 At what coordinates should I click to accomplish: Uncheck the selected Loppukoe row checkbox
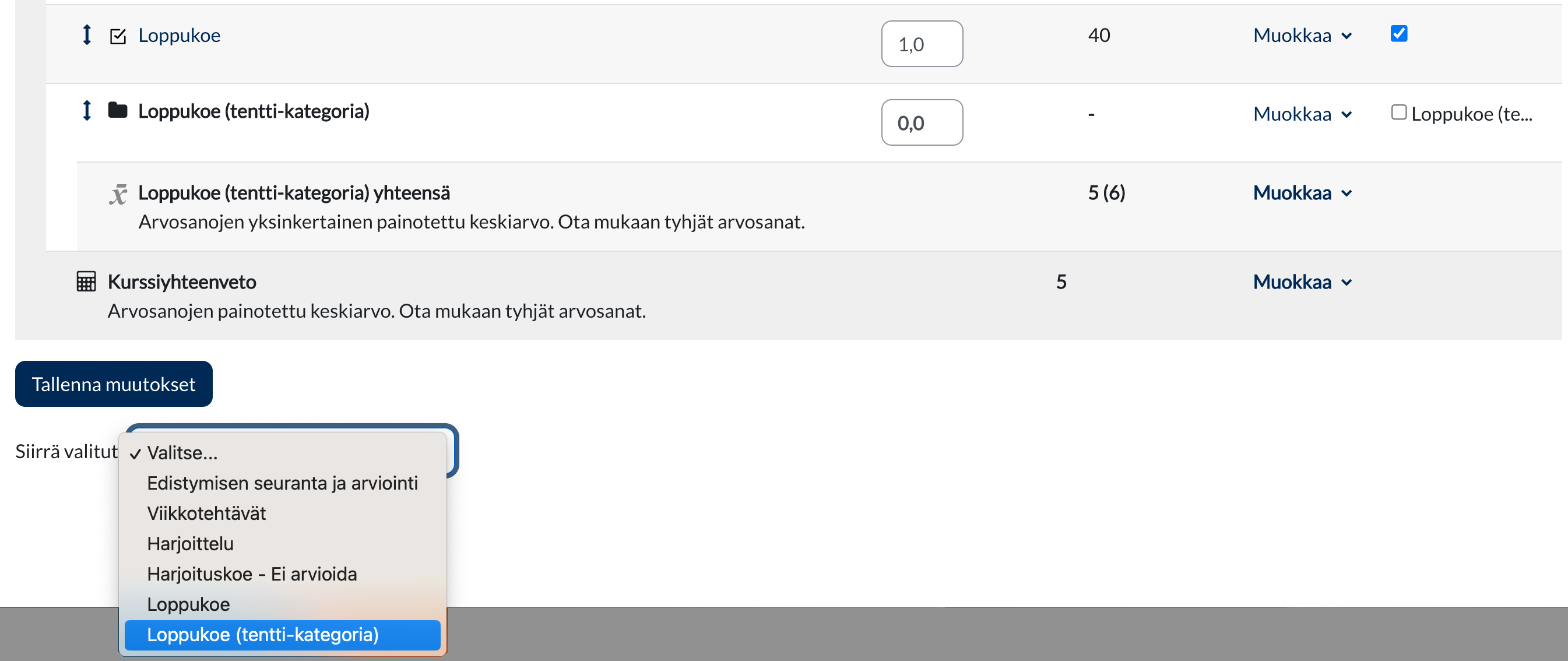pyautogui.click(x=1399, y=33)
